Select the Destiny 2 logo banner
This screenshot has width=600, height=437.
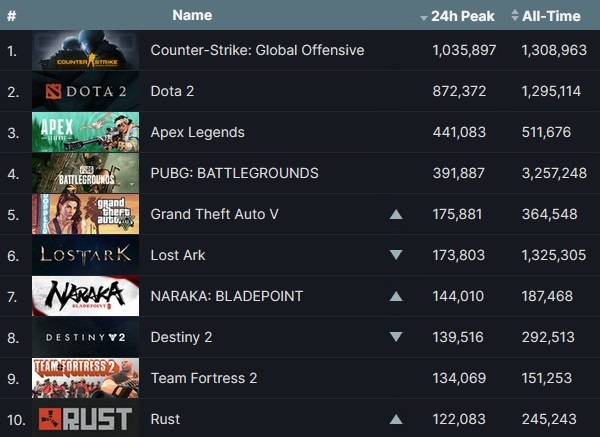click(x=85, y=338)
